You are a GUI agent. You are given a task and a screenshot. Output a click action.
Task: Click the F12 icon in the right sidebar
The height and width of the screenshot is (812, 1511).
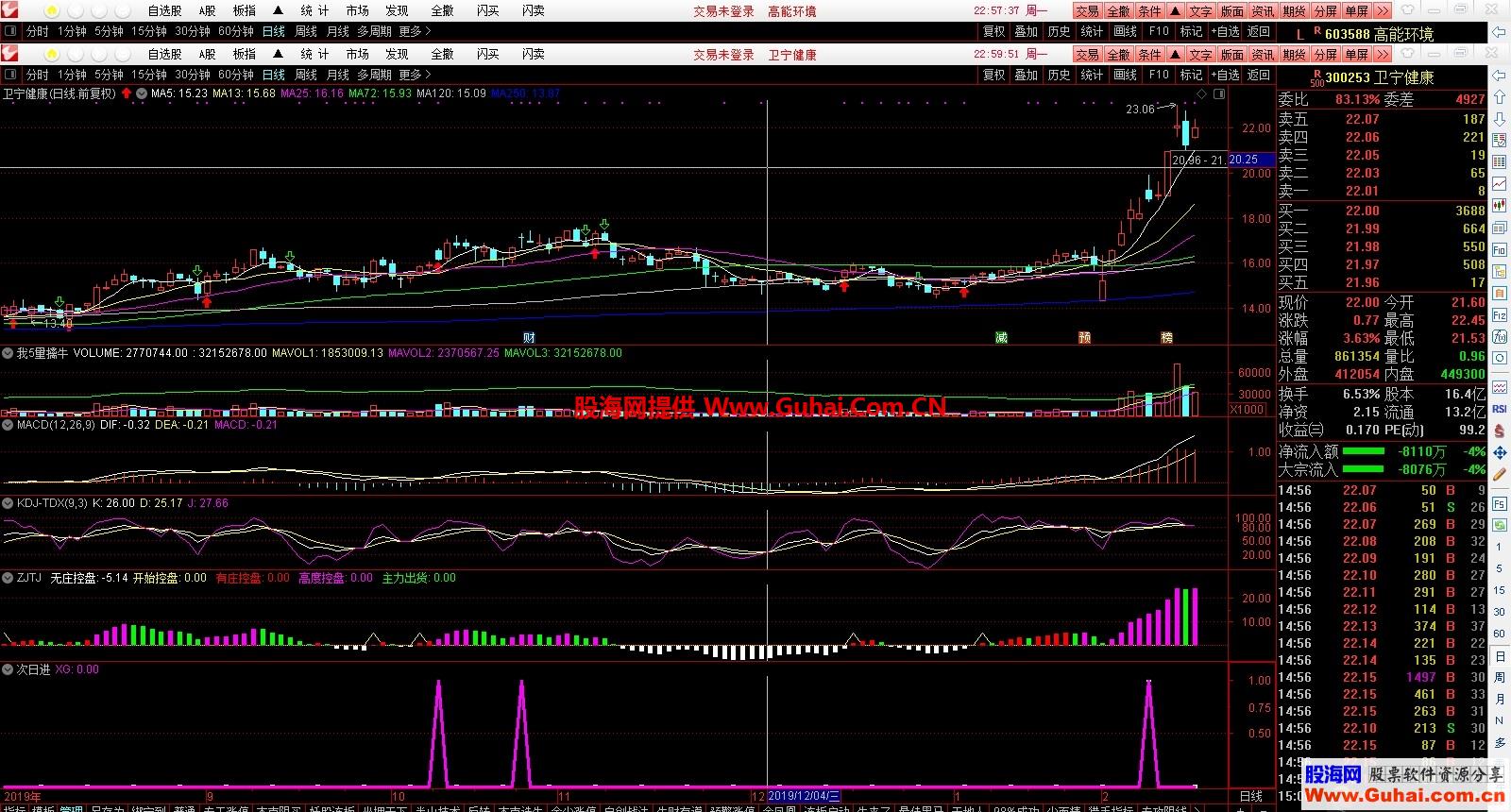(x=1498, y=314)
